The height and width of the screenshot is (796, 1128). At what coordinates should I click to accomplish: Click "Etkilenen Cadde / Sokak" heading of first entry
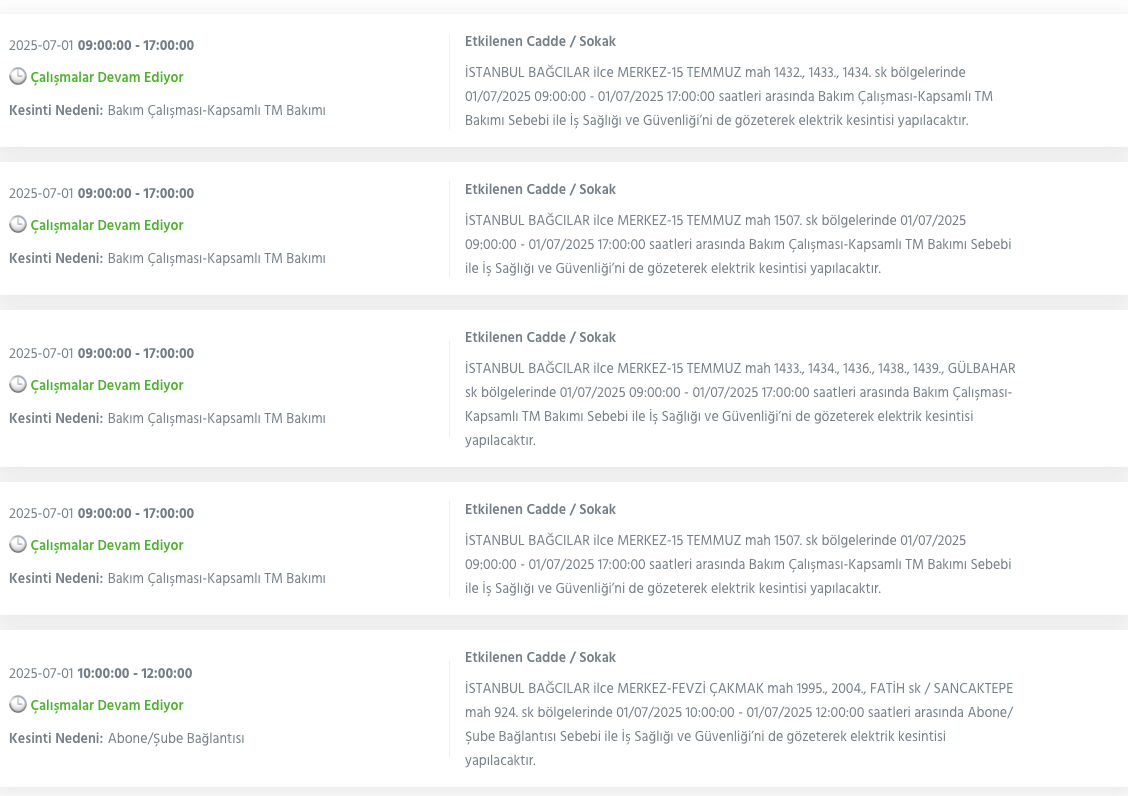click(x=540, y=41)
